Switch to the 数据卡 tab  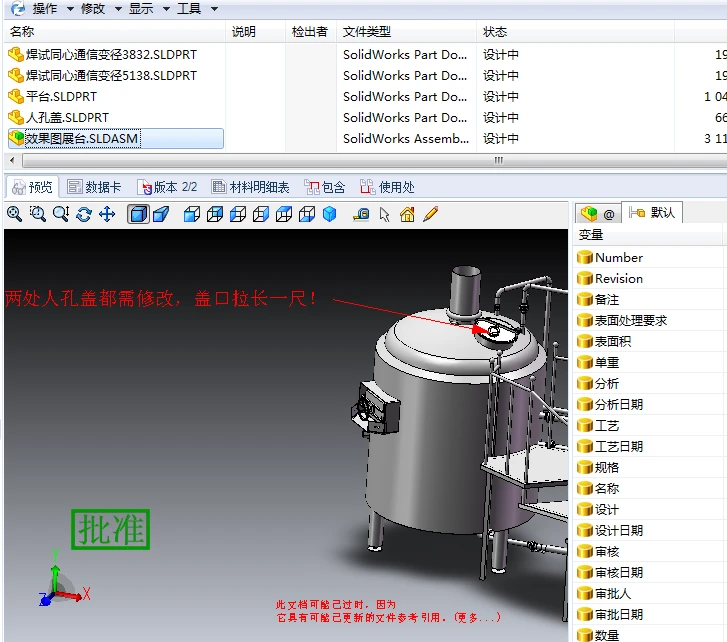tap(94, 187)
